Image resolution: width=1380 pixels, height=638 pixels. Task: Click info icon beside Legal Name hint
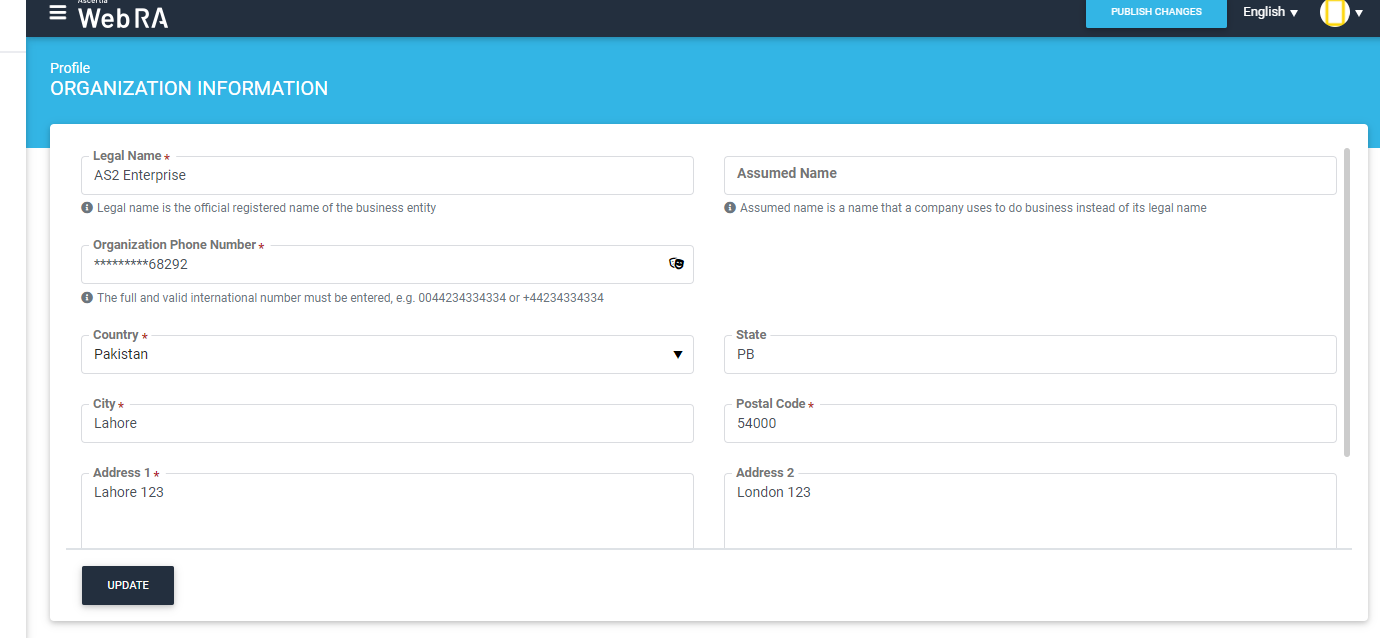87,208
